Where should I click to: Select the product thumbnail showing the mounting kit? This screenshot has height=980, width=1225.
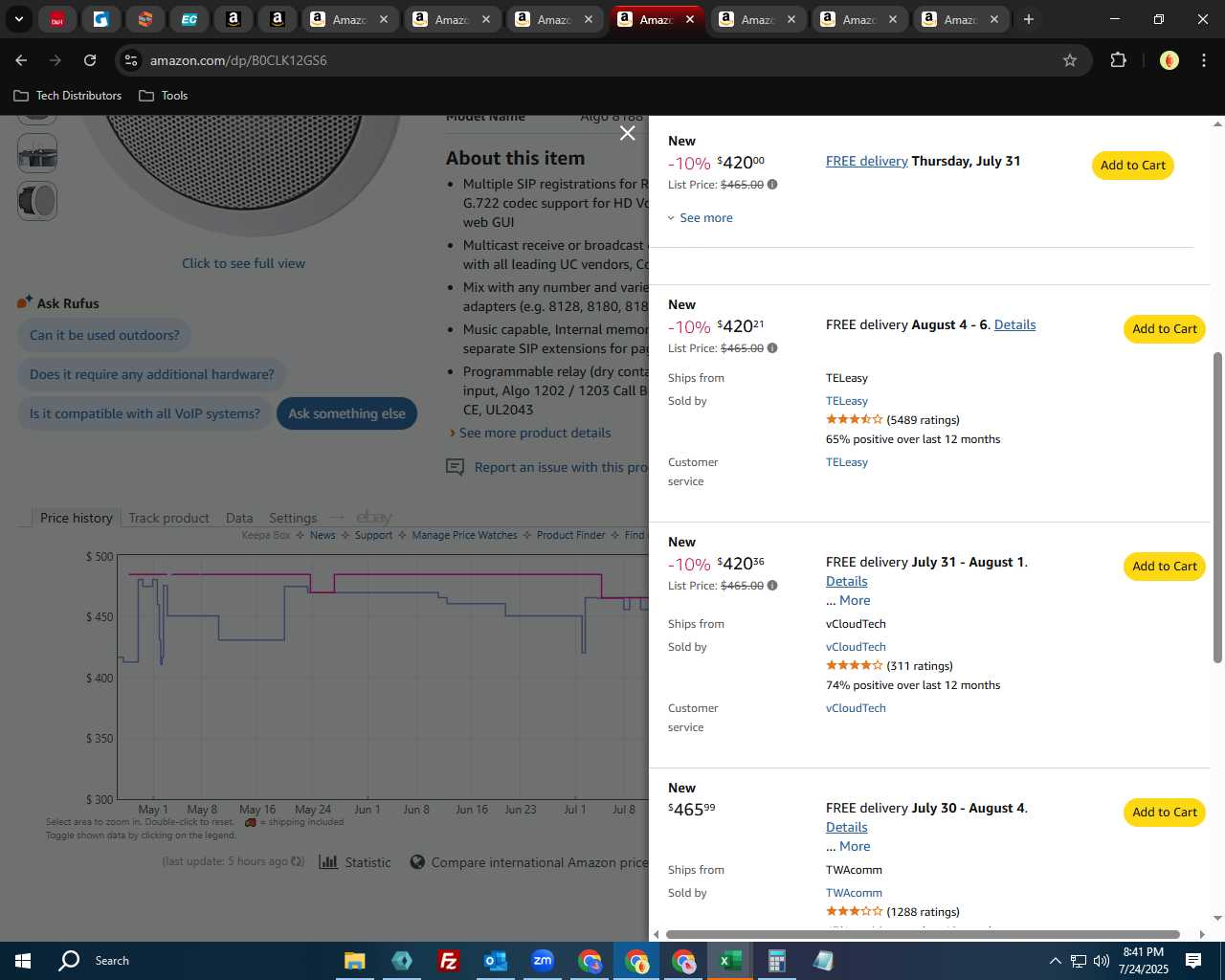click(x=37, y=153)
